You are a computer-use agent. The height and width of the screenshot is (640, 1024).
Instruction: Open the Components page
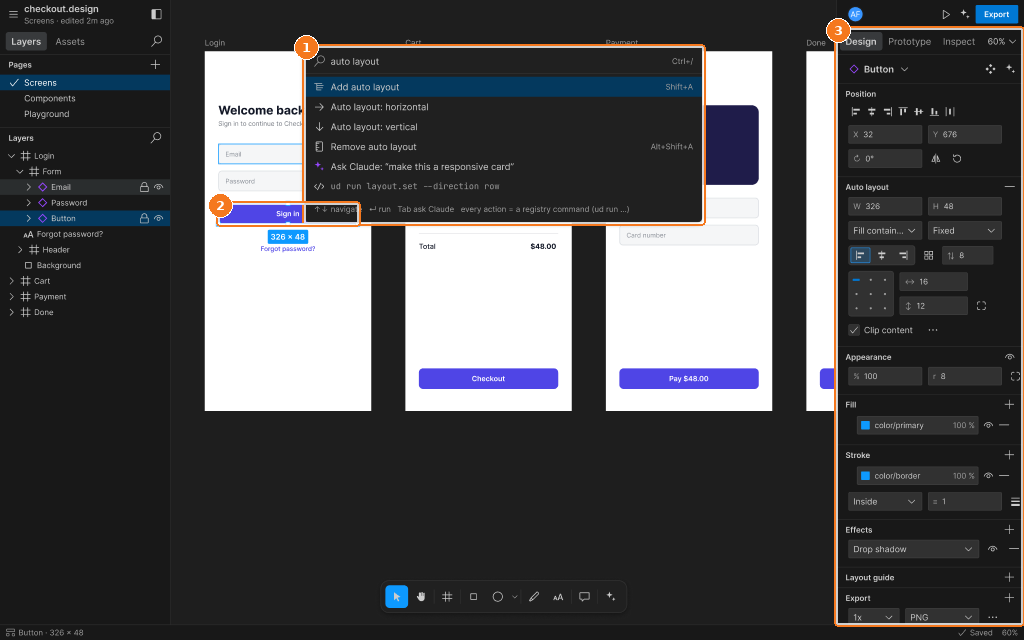click(50, 98)
